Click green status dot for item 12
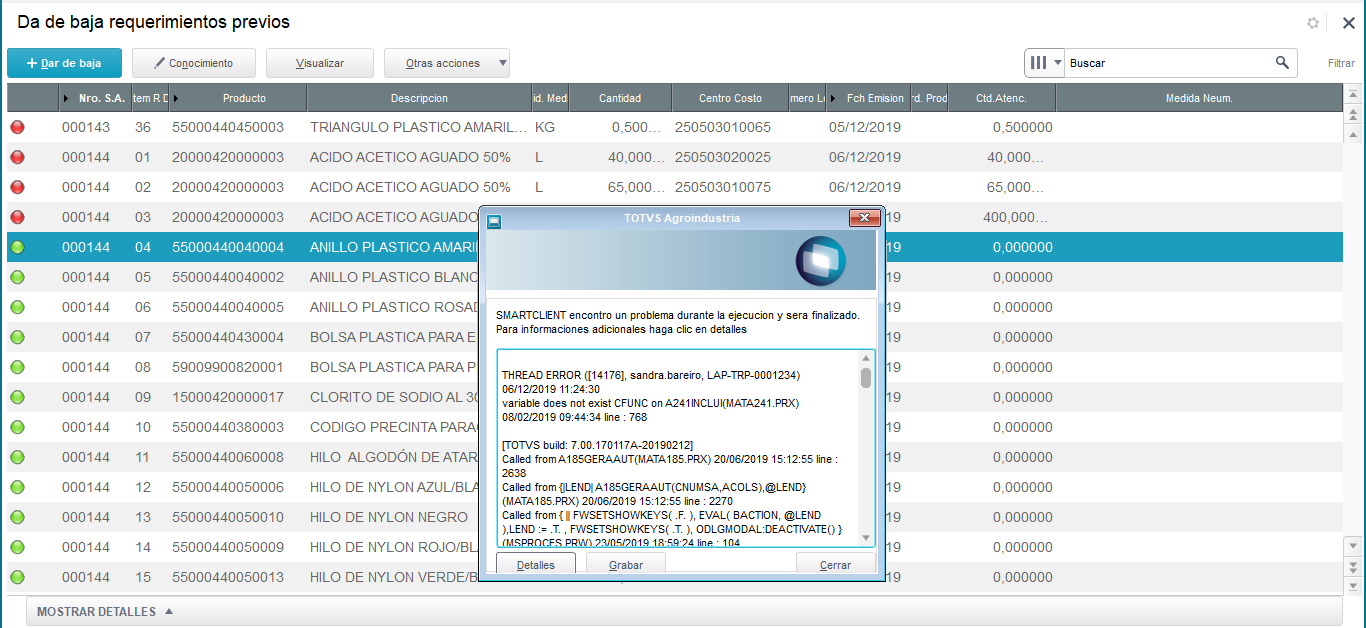The image size is (1366, 628). click(x=17, y=487)
